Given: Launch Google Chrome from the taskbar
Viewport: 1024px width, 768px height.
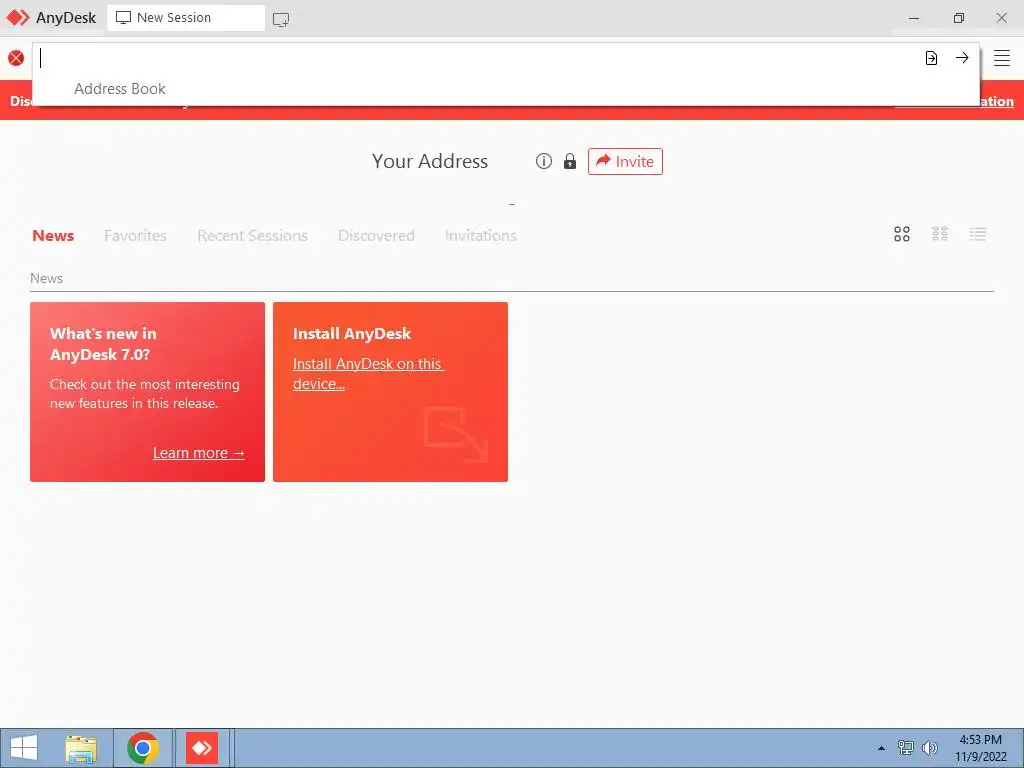Looking at the screenshot, I should click(143, 748).
